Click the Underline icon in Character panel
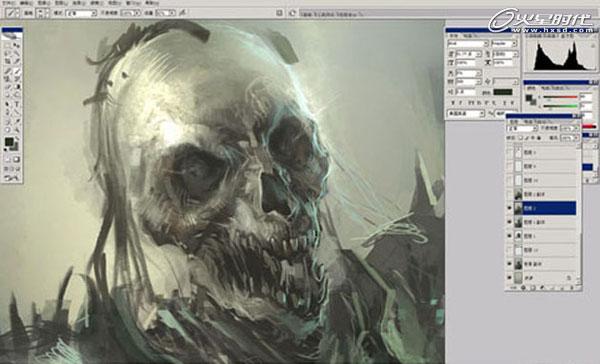 pos(504,103)
